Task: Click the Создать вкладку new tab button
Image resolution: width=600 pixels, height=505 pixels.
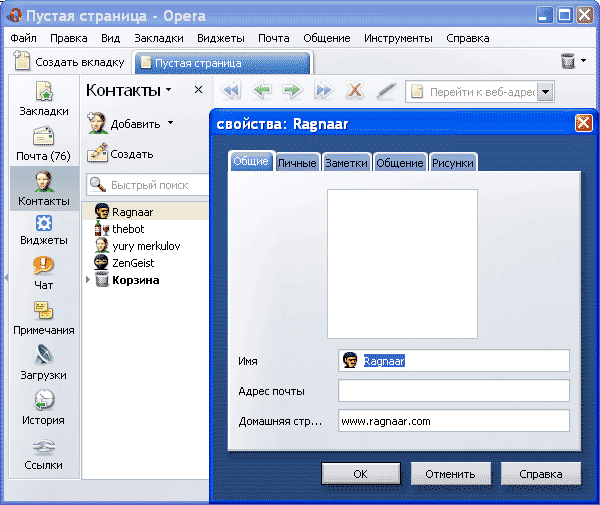Action: [69, 61]
